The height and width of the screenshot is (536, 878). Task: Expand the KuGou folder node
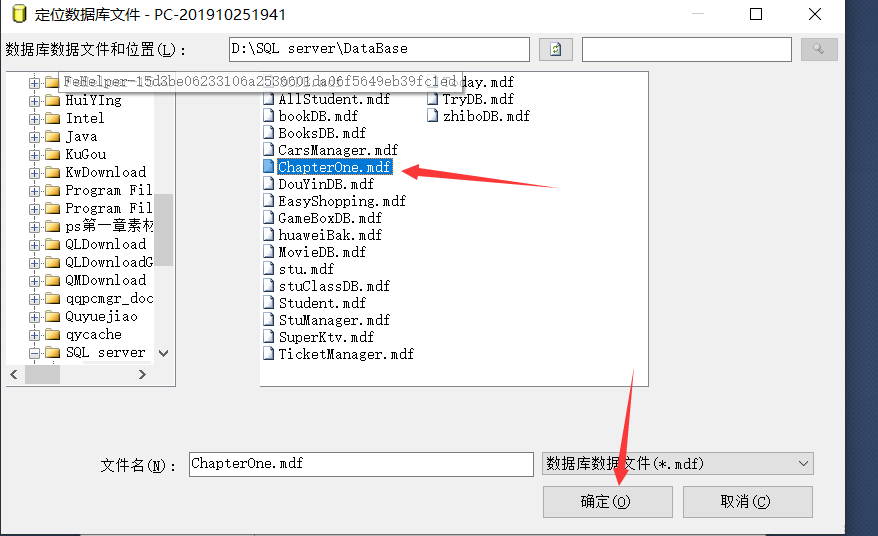(34, 155)
